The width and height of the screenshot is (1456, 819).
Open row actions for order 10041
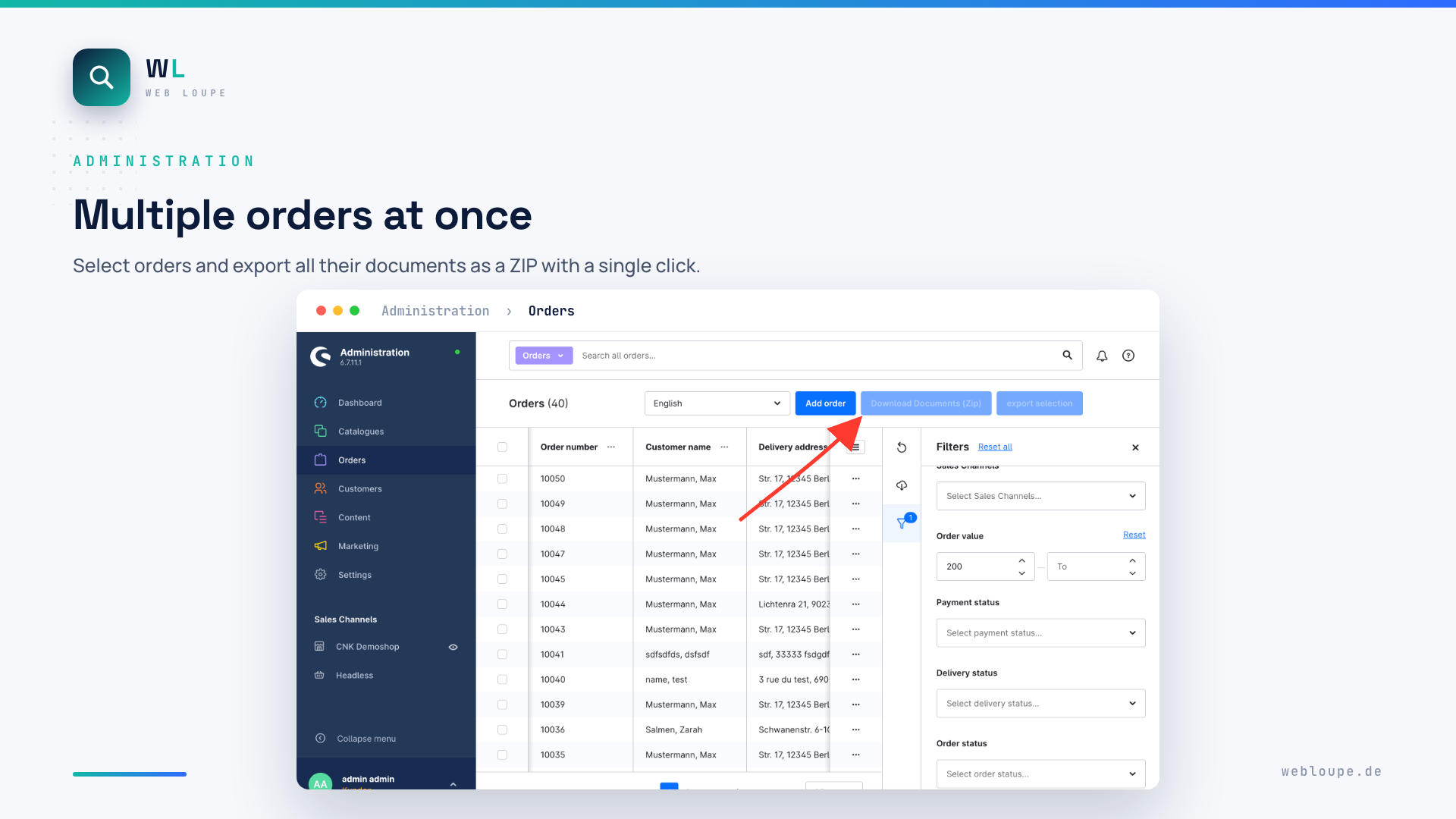click(855, 654)
